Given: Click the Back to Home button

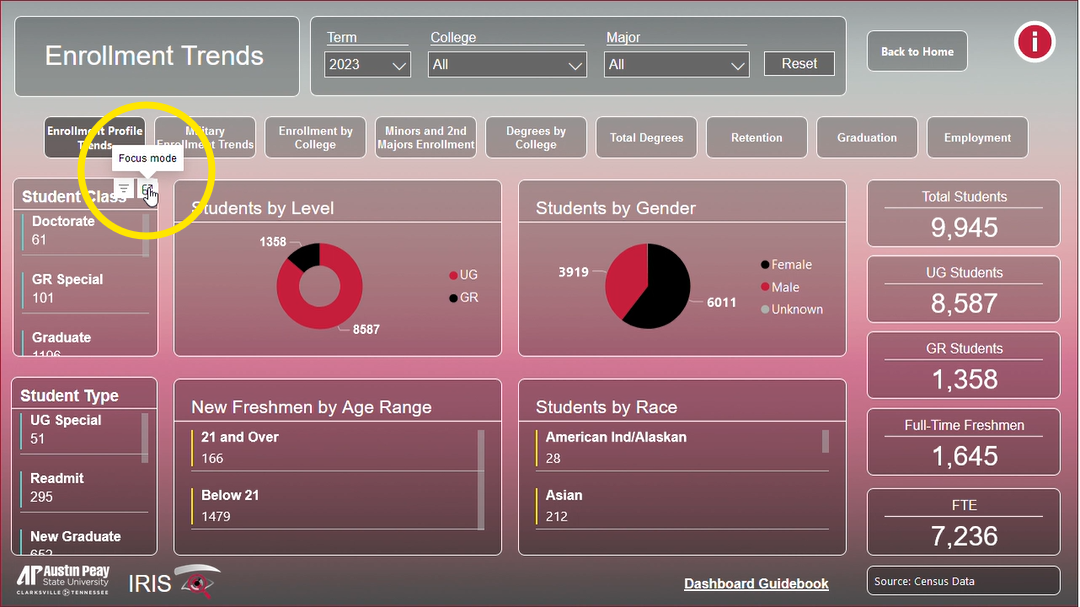Looking at the screenshot, I should 917,52.
